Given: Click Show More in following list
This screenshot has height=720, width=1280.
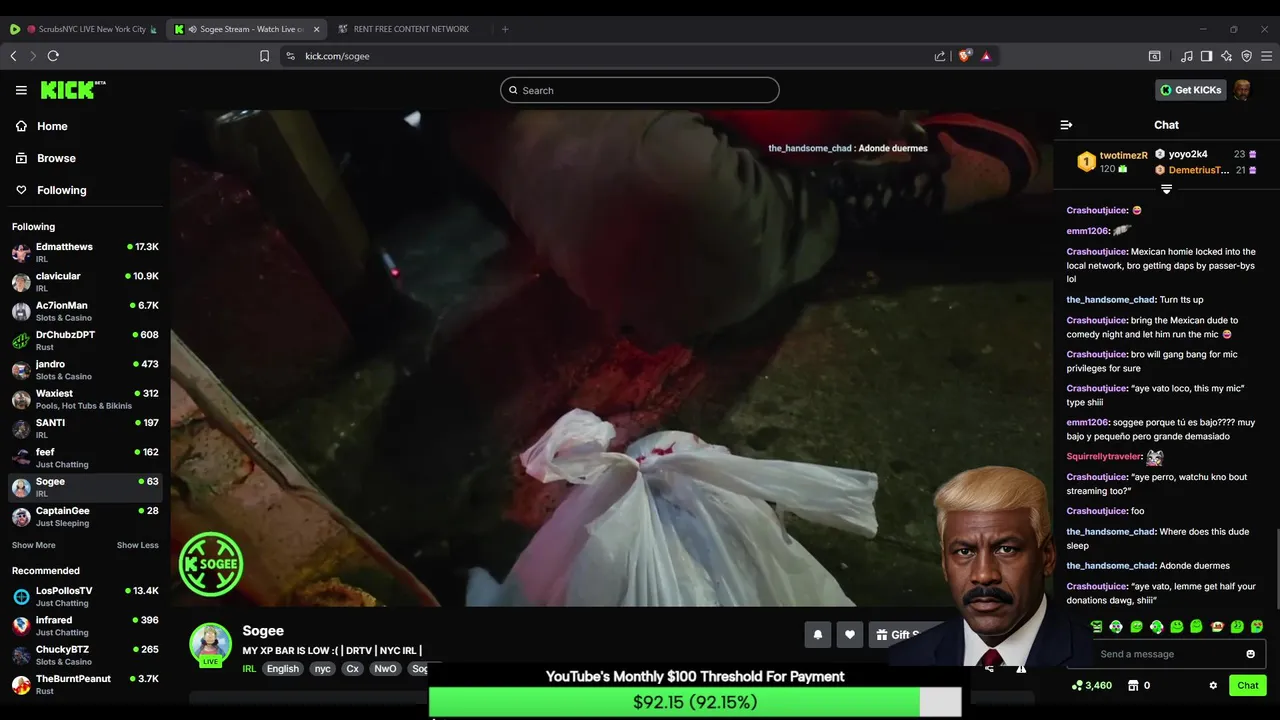Looking at the screenshot, I should (x=33, y=545).
